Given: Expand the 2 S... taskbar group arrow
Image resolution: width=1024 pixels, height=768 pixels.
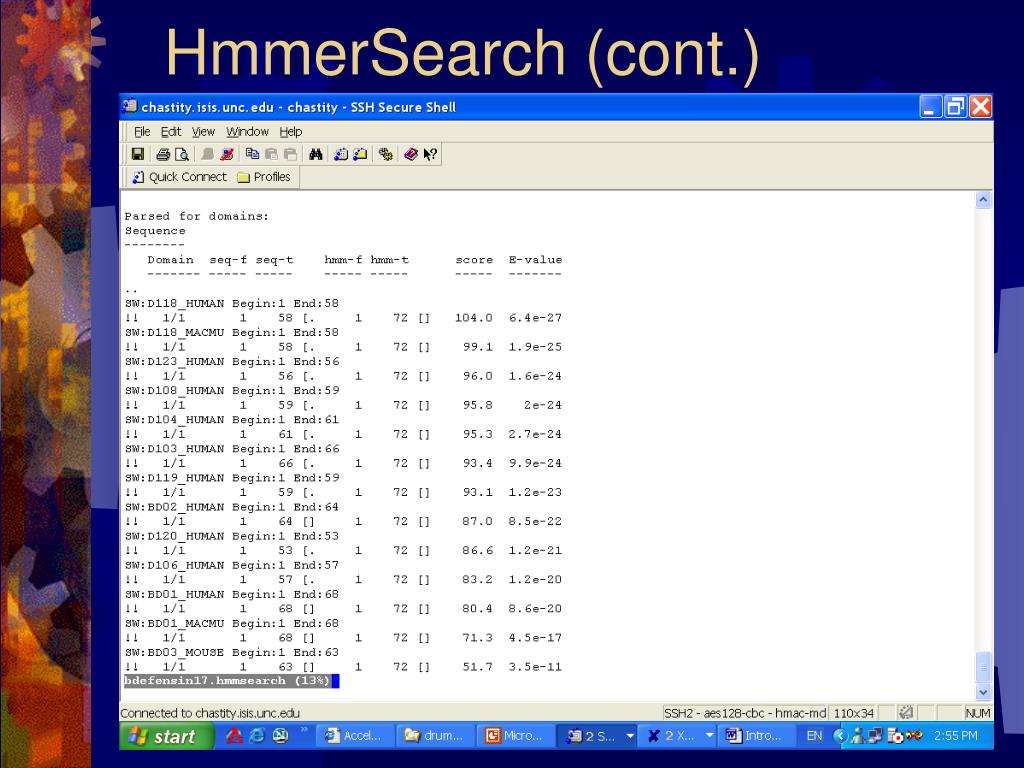Looking at the screenshot, I should click(x=630, y=736).
